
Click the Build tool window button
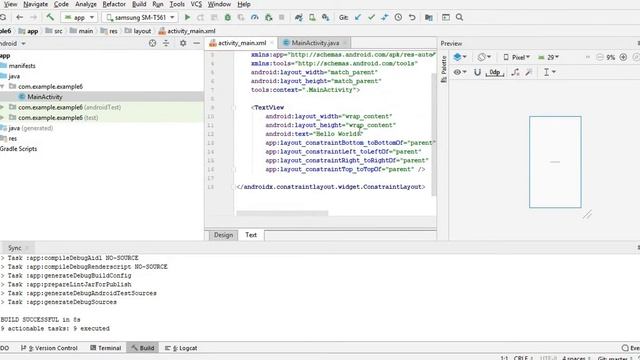(143, 348)
